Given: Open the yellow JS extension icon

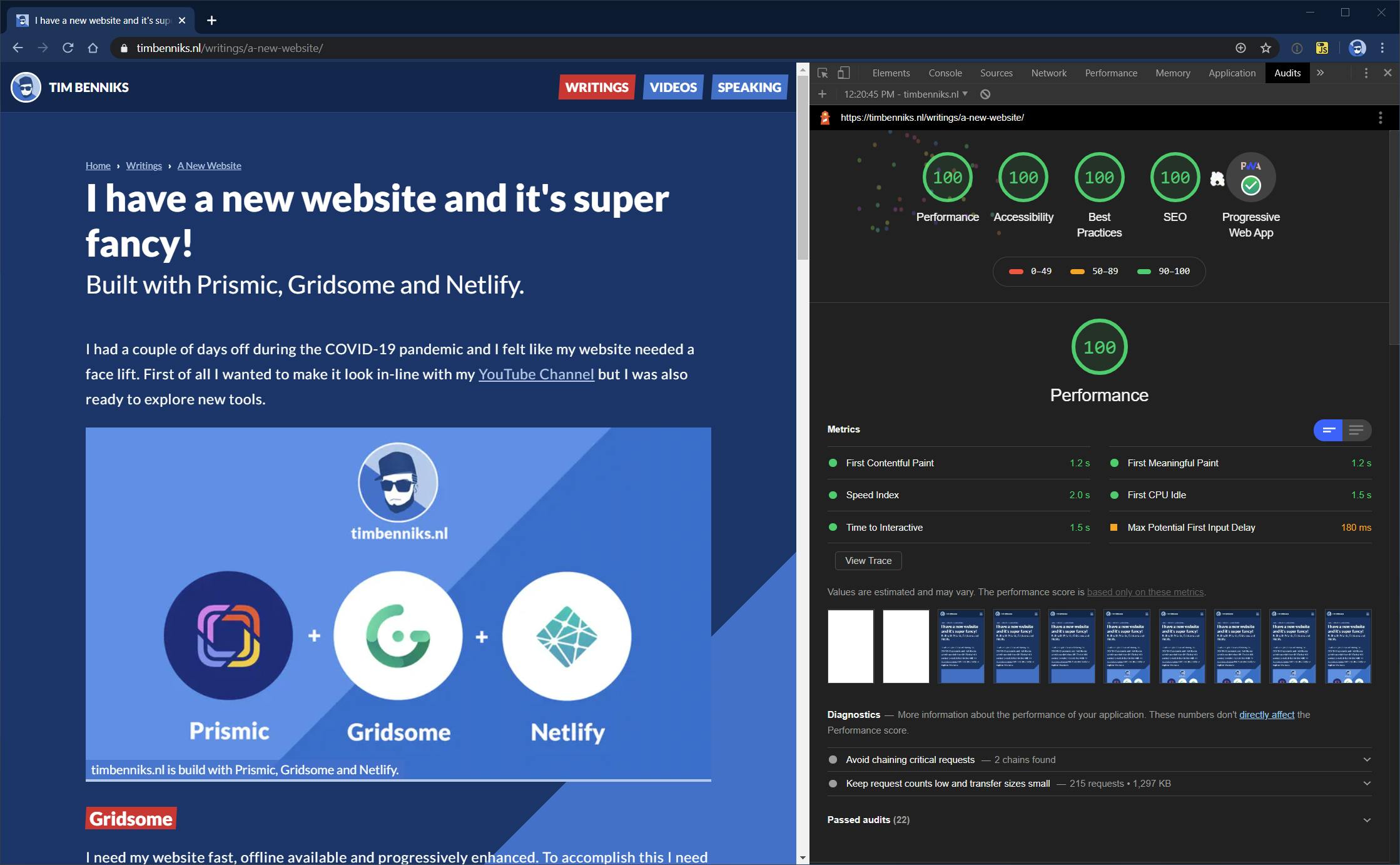Looking at the screenshot, I should coord(1322,48).
